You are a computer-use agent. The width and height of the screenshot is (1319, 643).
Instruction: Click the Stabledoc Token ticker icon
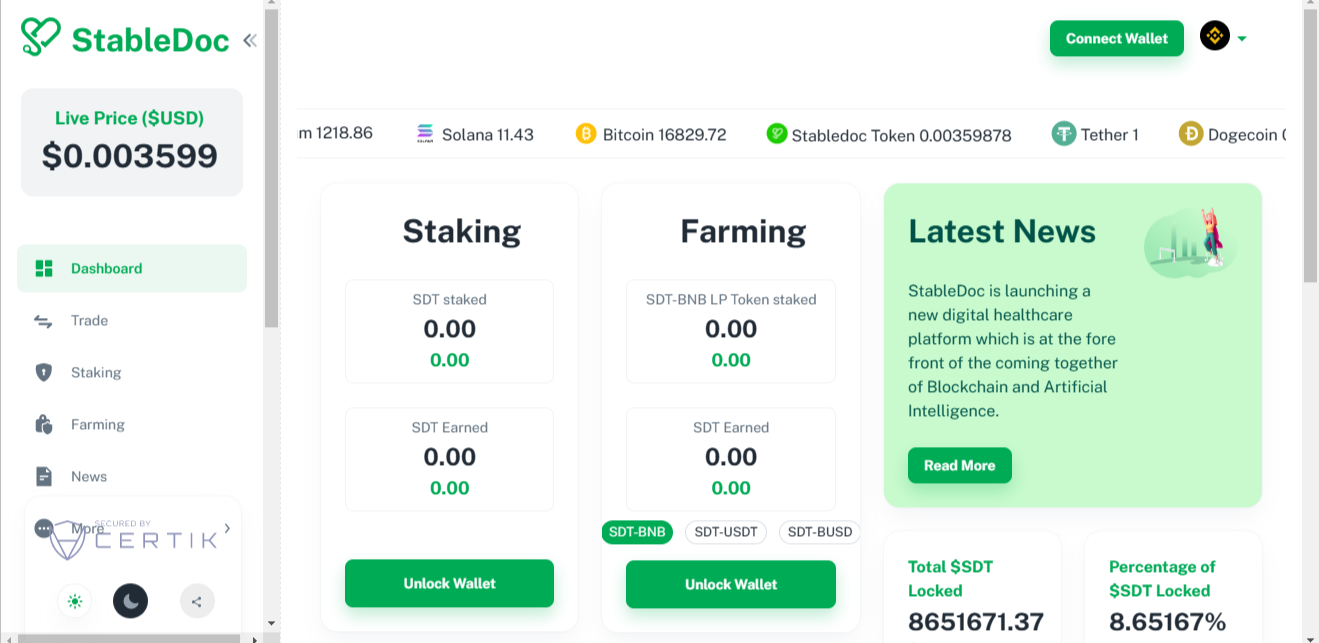pyautogui.click(x=777, y=134)
